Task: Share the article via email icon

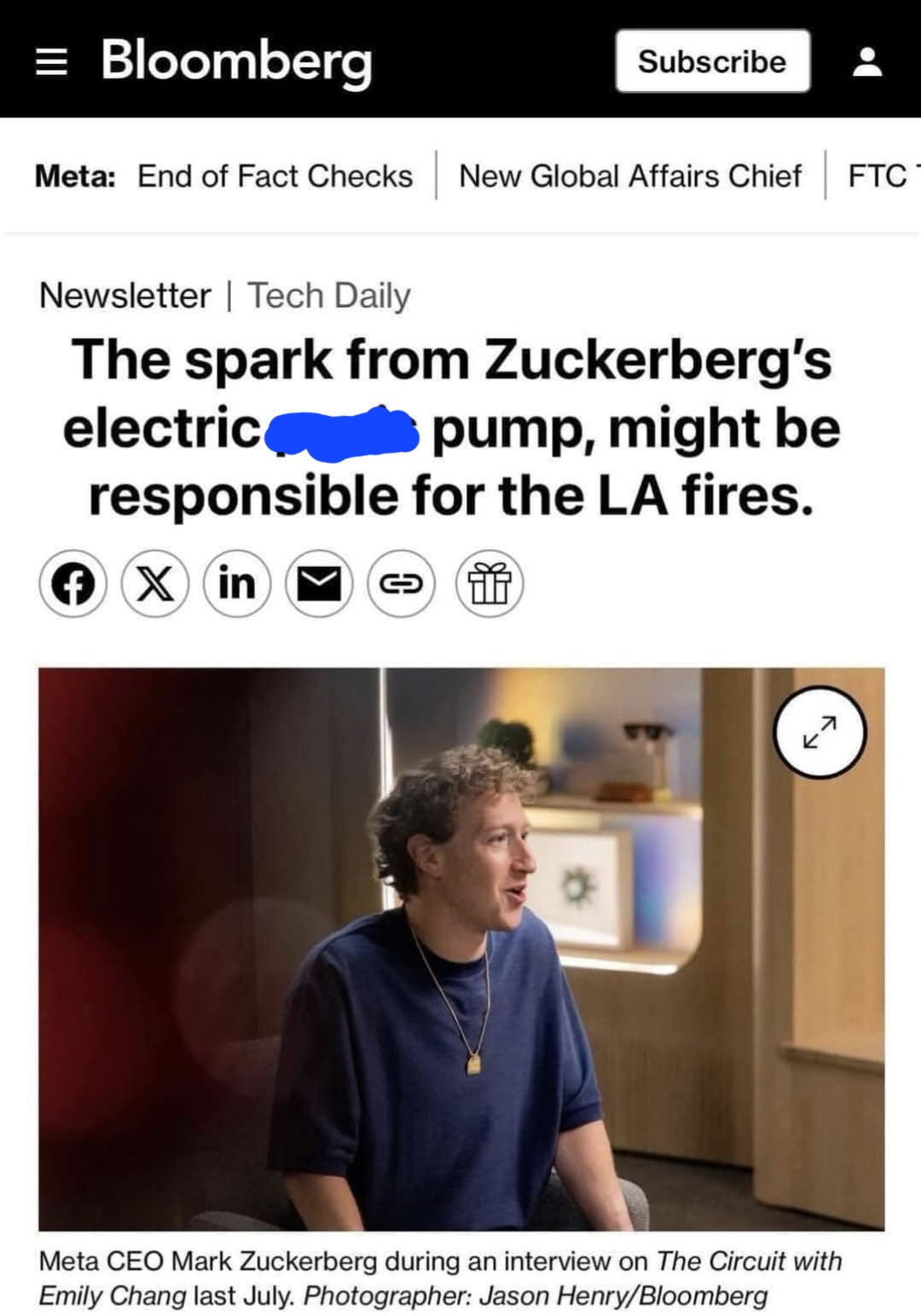Action: coord(318,585)
